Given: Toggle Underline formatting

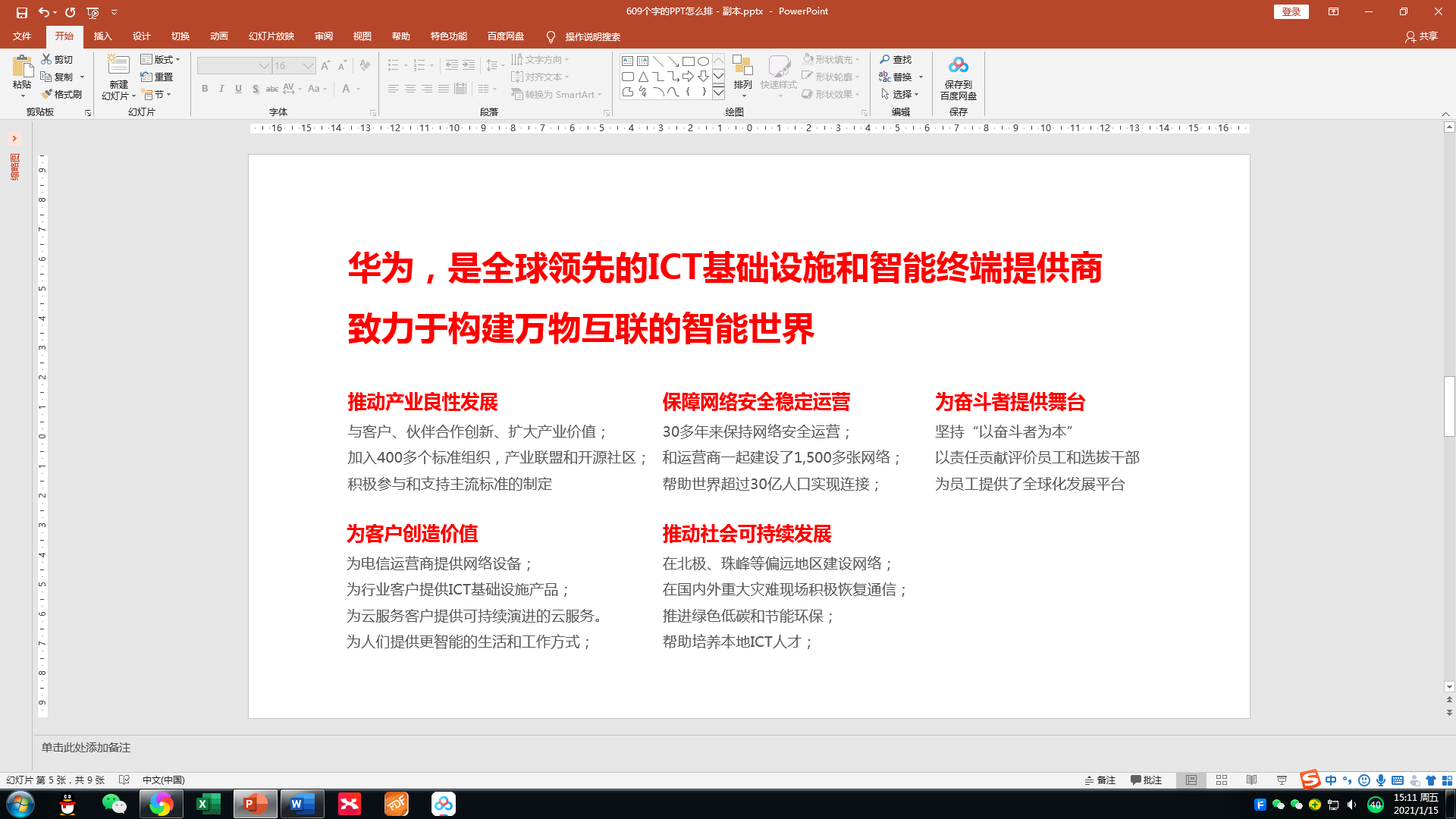Looking at the screenshot, I should tap(238, 89).
